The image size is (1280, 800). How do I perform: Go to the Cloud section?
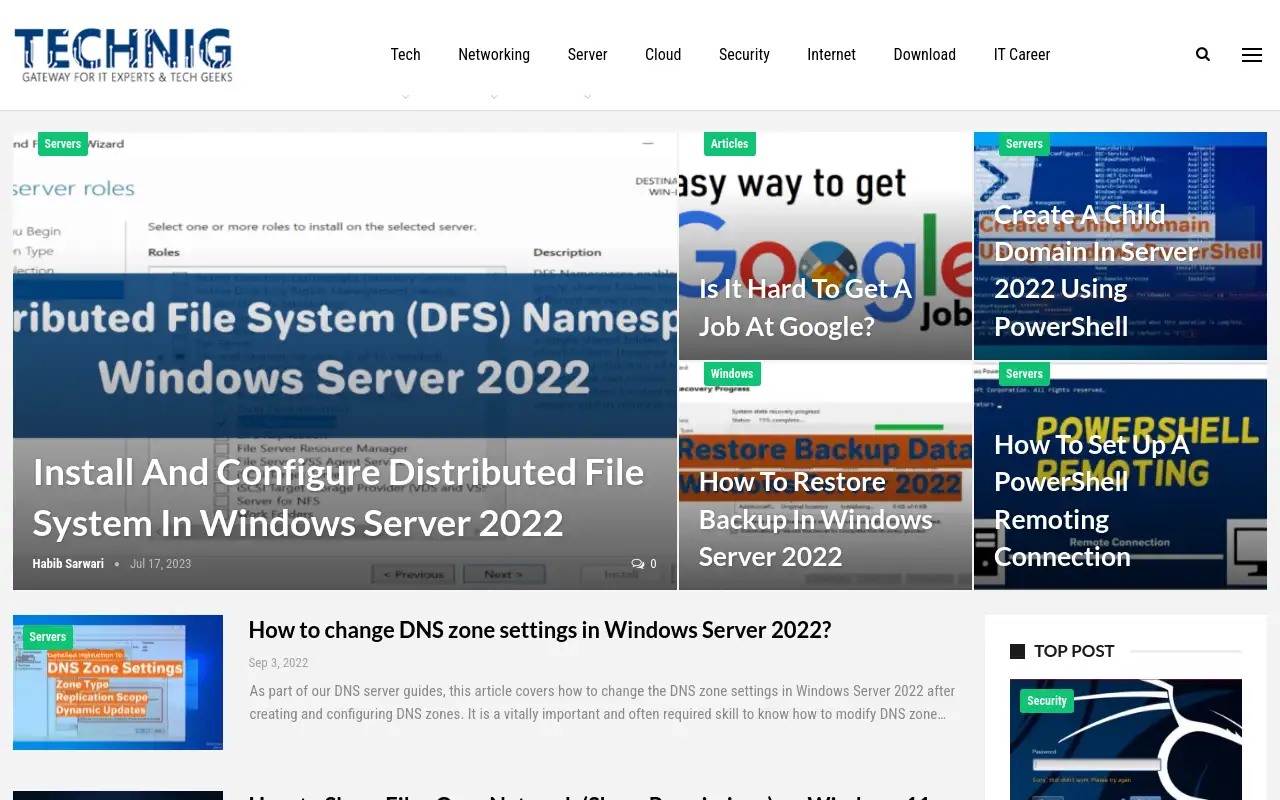point(663,55)
